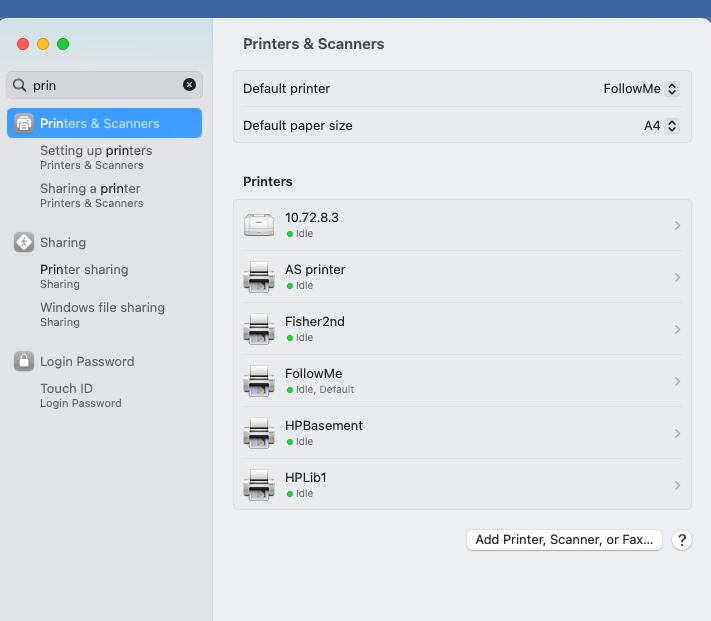711x621 pixels.
Task: Open the Default paper size dropdown
Action: 661,126
